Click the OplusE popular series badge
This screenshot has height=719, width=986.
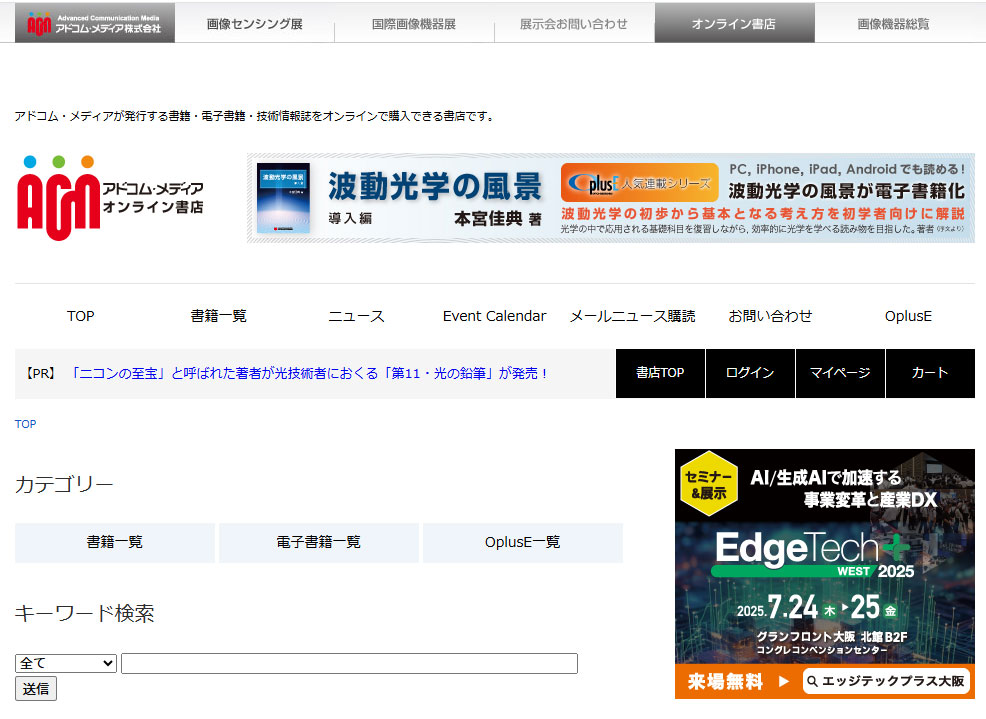click(639, 183)
